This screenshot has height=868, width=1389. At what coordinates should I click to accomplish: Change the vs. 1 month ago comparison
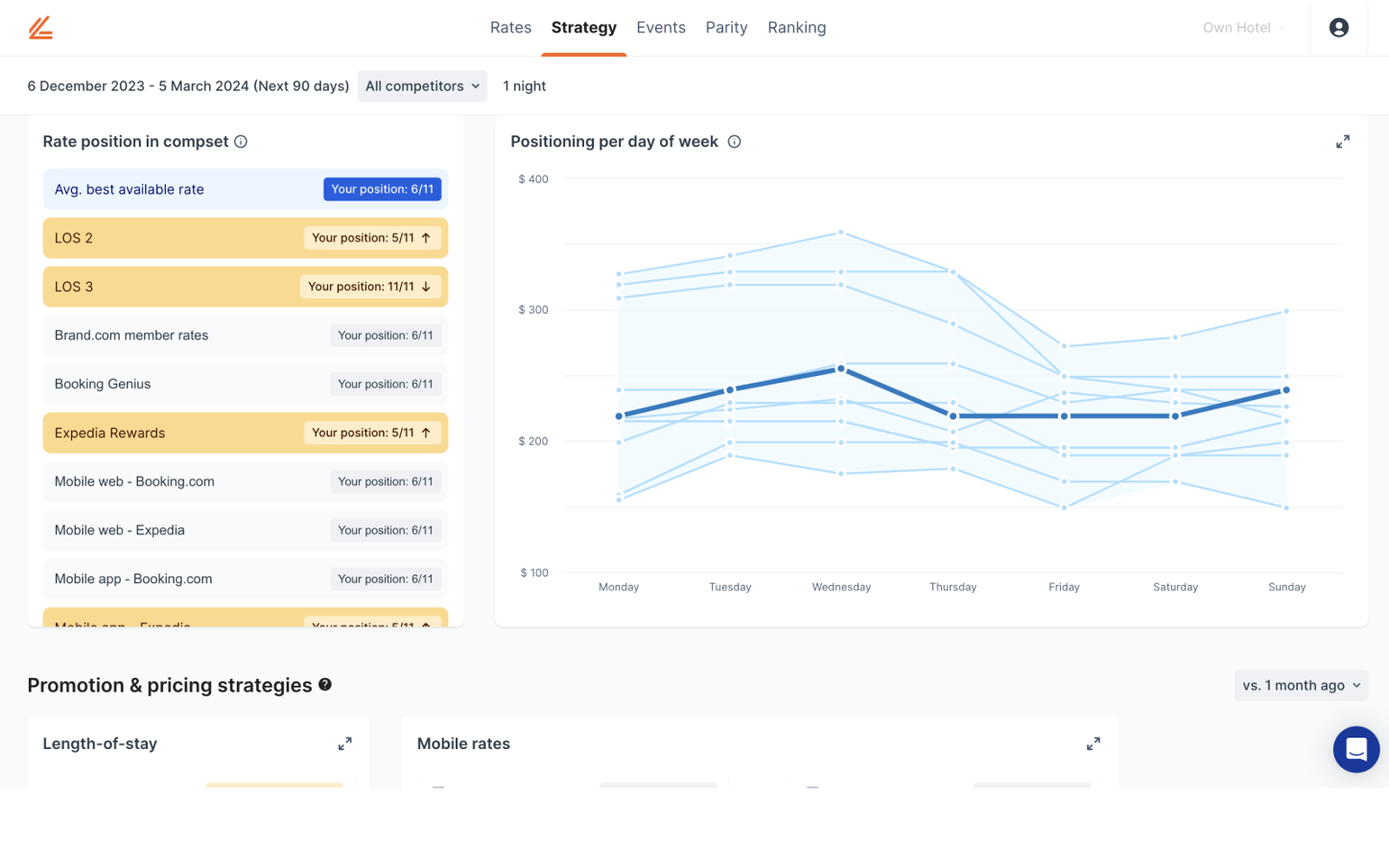1301,685
